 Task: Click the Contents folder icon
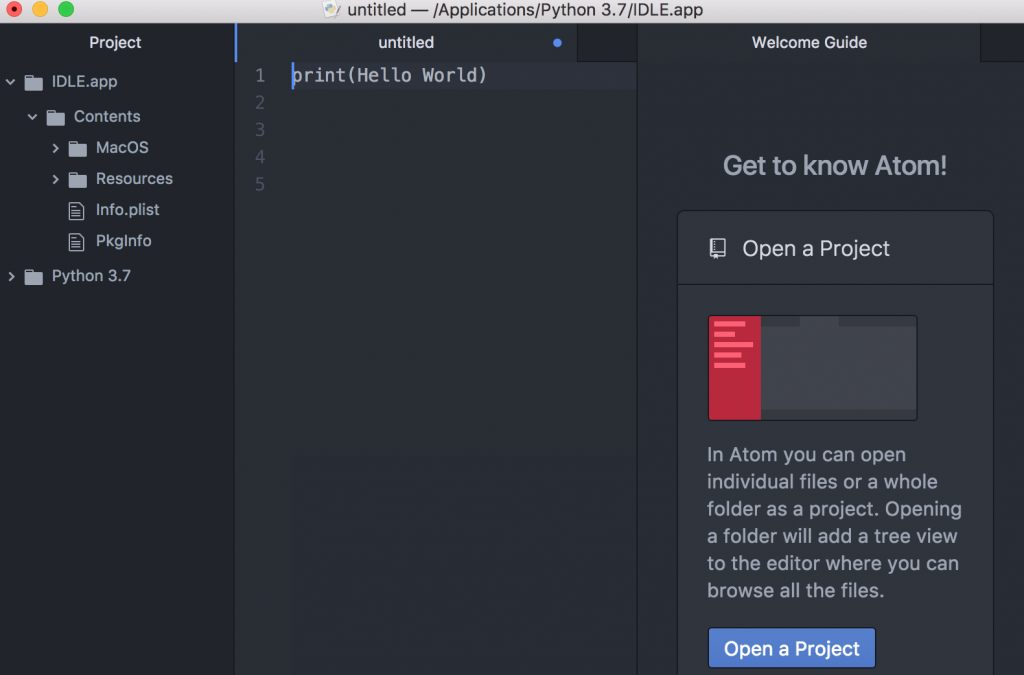tap(56, 118)
